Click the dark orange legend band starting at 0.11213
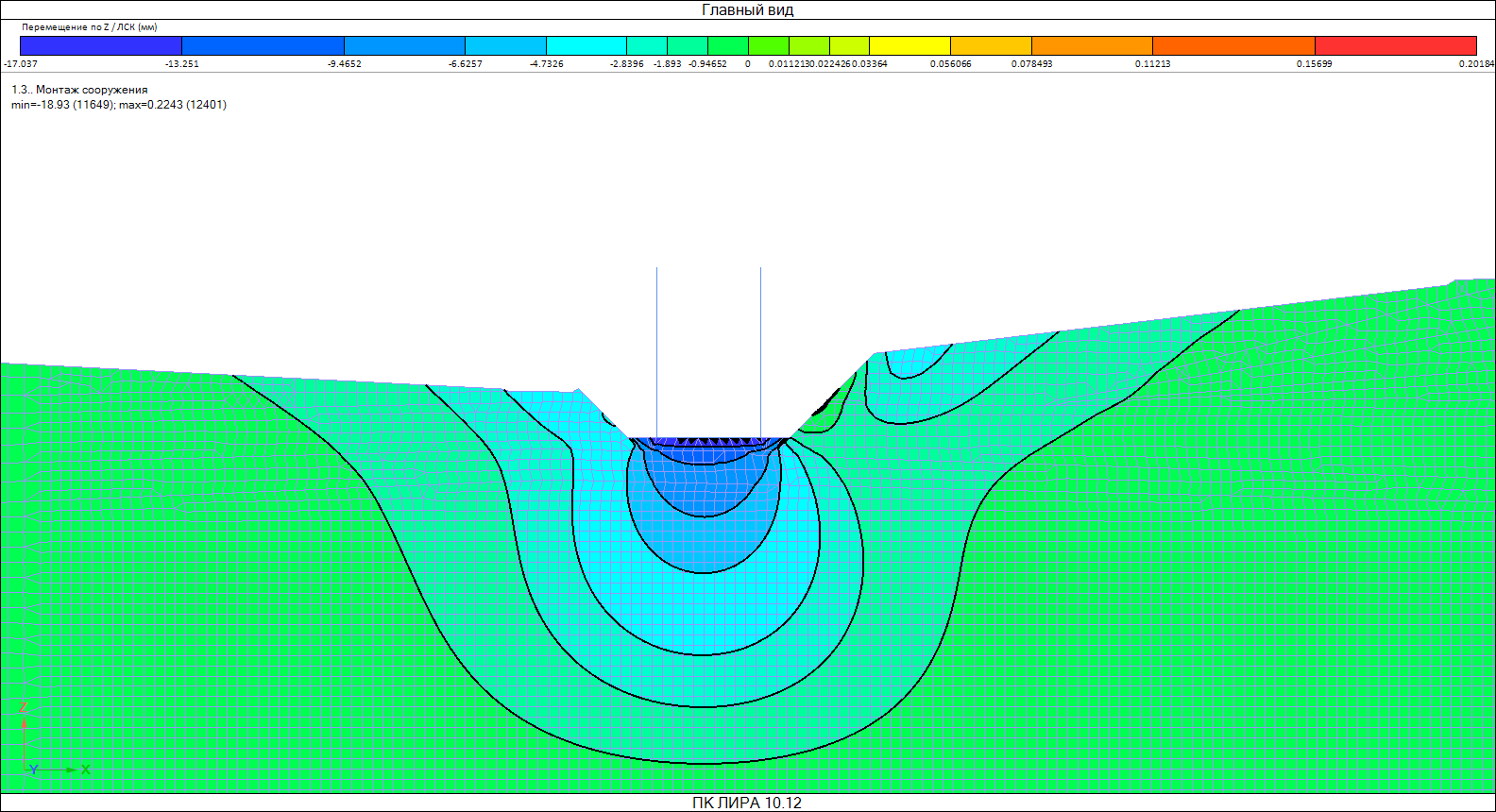1496x812 pixels. pyautogui.click(x=1233, y=45)
